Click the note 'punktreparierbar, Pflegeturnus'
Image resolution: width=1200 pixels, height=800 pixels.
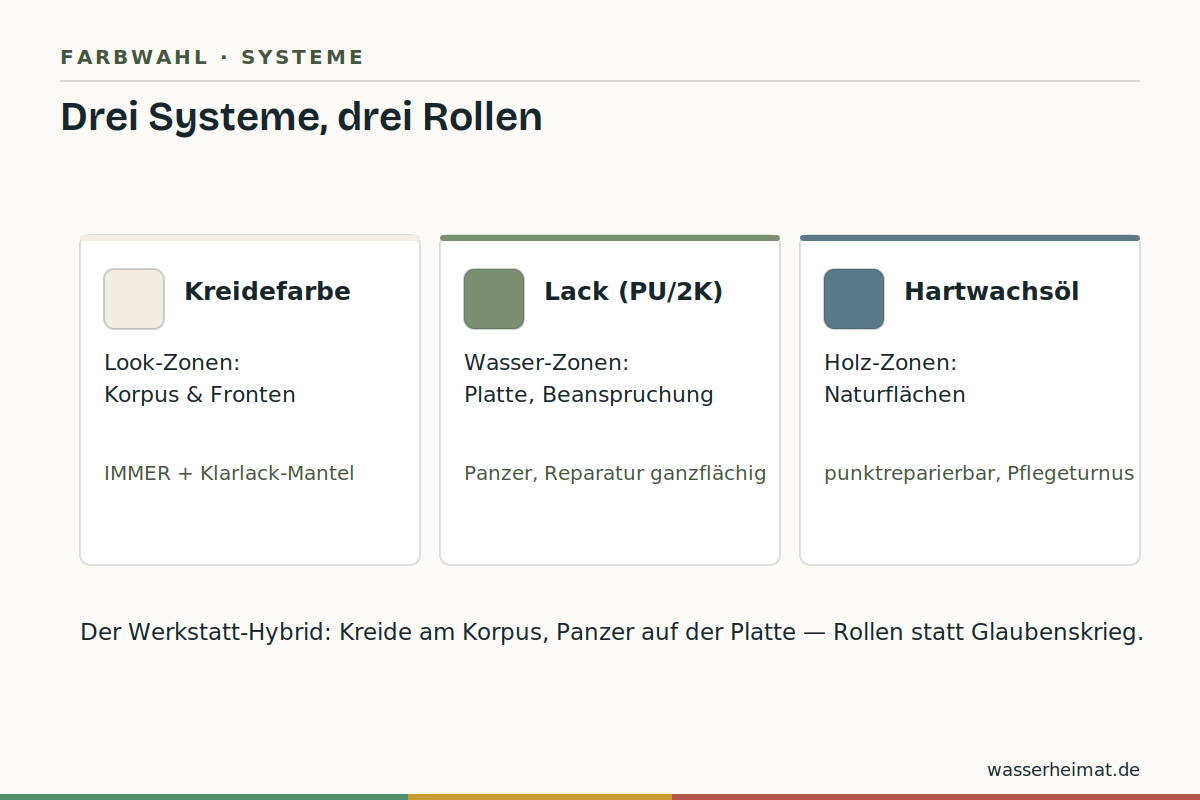tap(979, 474)
